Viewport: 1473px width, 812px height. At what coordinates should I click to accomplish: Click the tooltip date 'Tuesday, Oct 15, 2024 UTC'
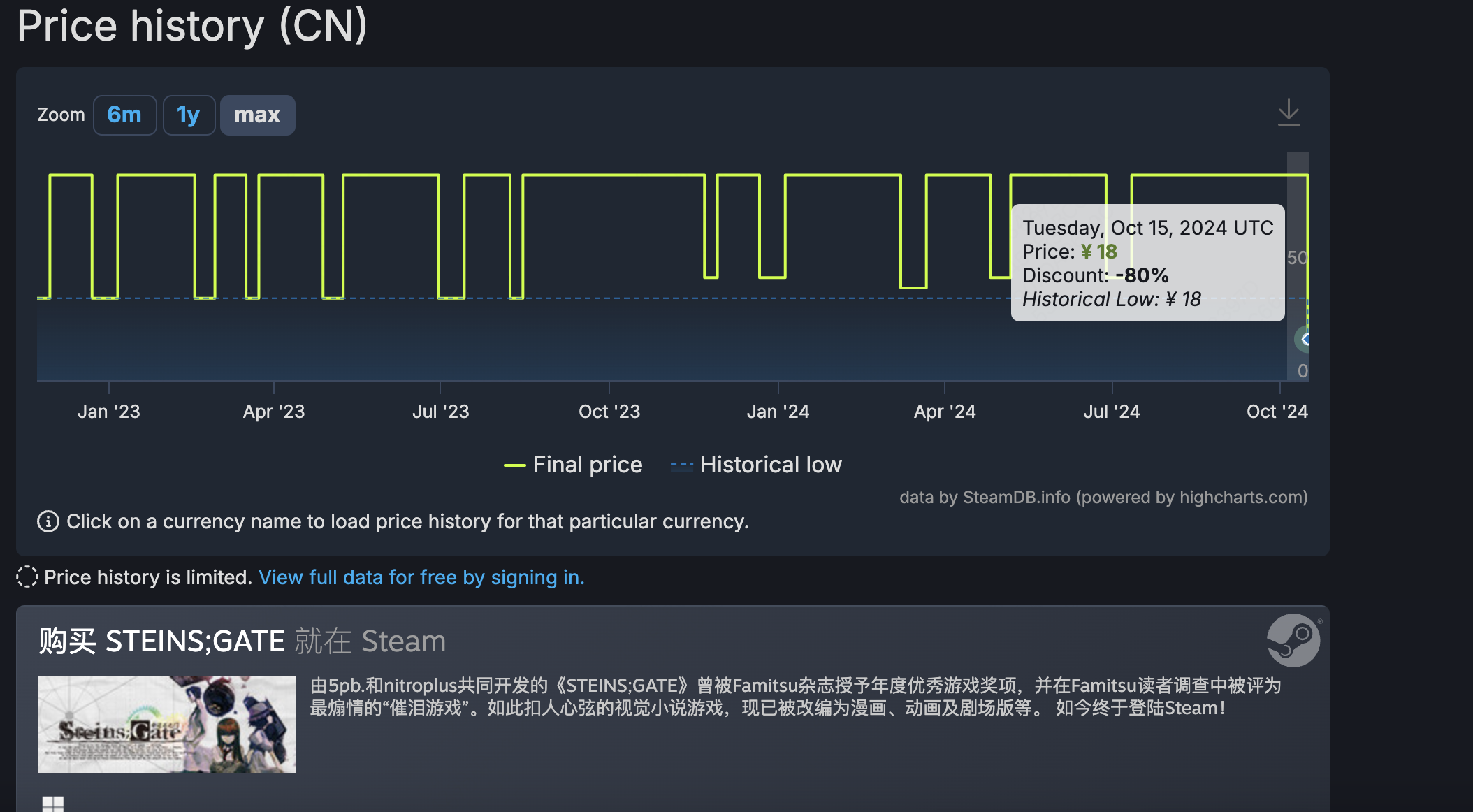[x=1148, y=228]
